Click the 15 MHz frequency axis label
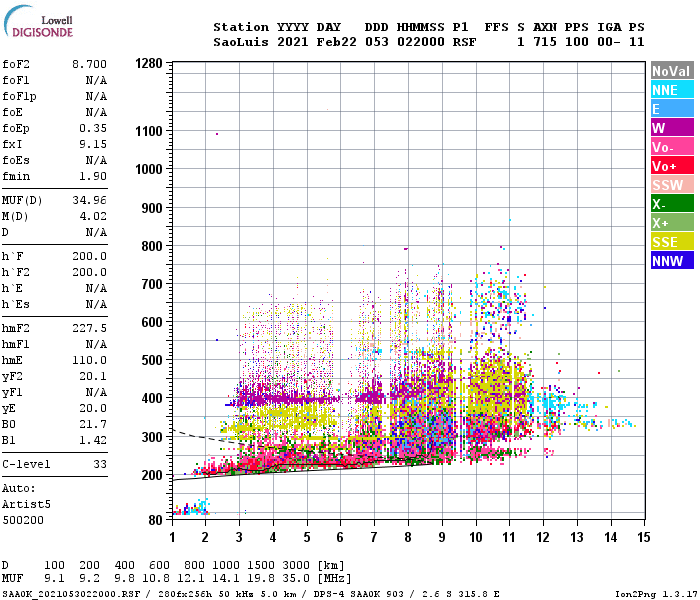Image resolution: width=700 pixels, height=600 pixels. click(643, 537)
